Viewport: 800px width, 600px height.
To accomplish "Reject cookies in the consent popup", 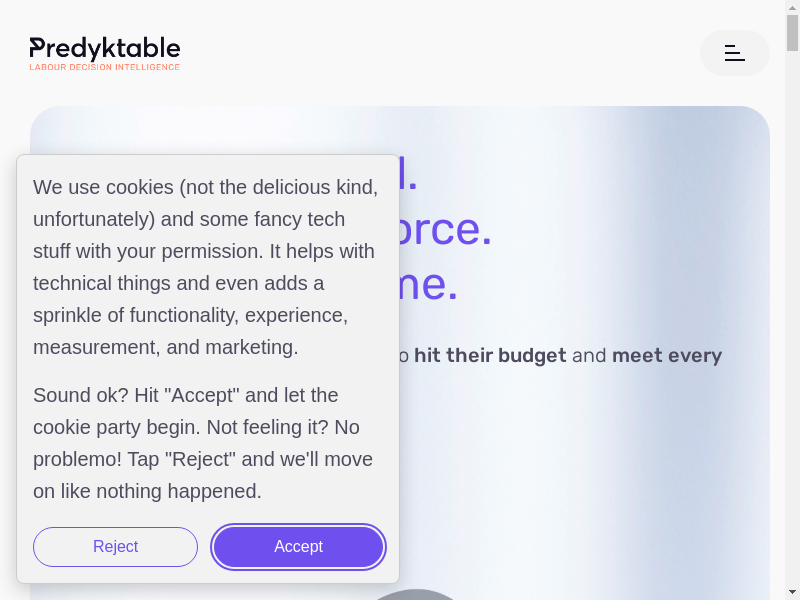I will [115, 547].
